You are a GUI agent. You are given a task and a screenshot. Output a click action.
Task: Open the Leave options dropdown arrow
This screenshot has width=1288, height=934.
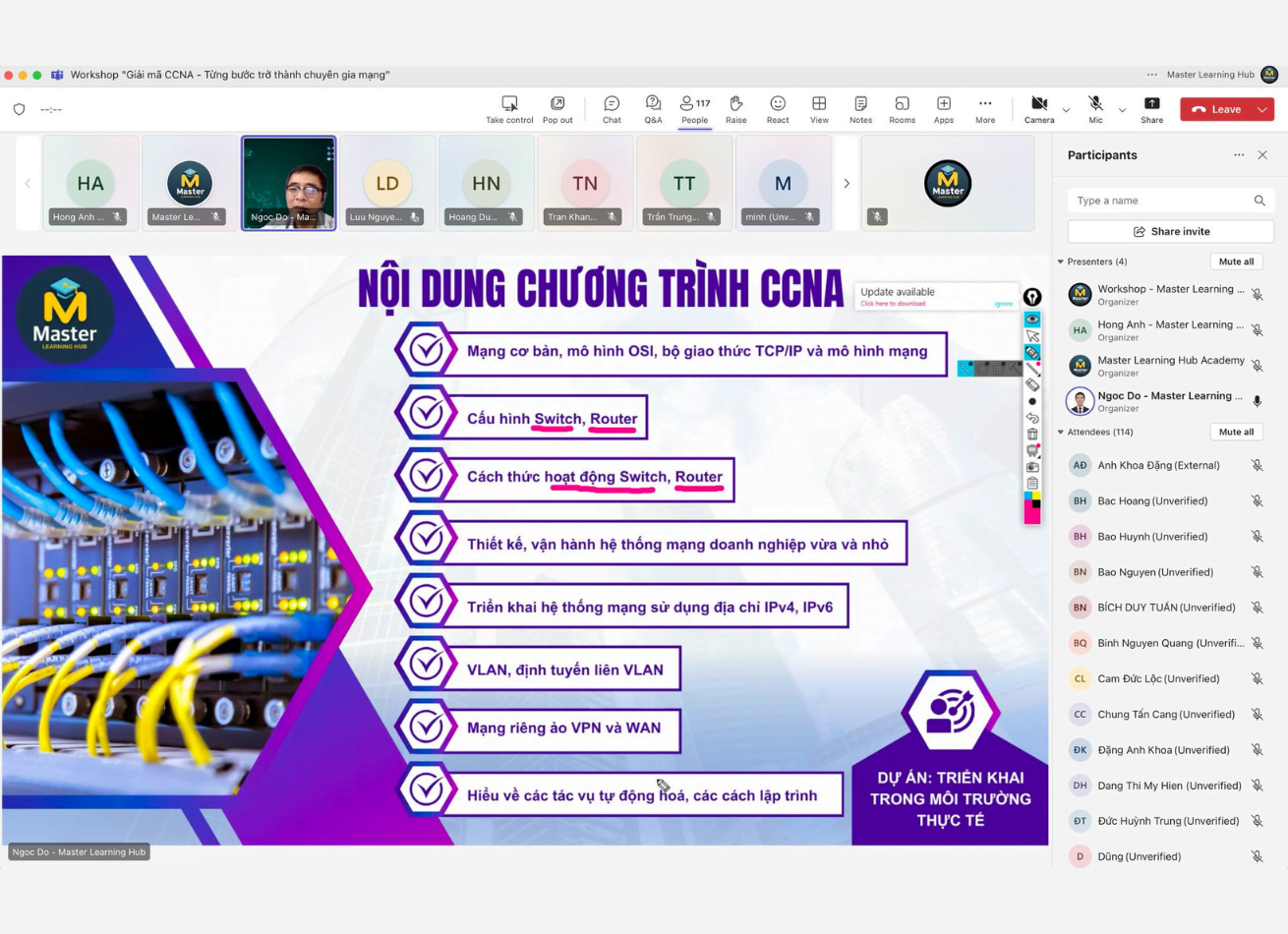point(1262,110)
